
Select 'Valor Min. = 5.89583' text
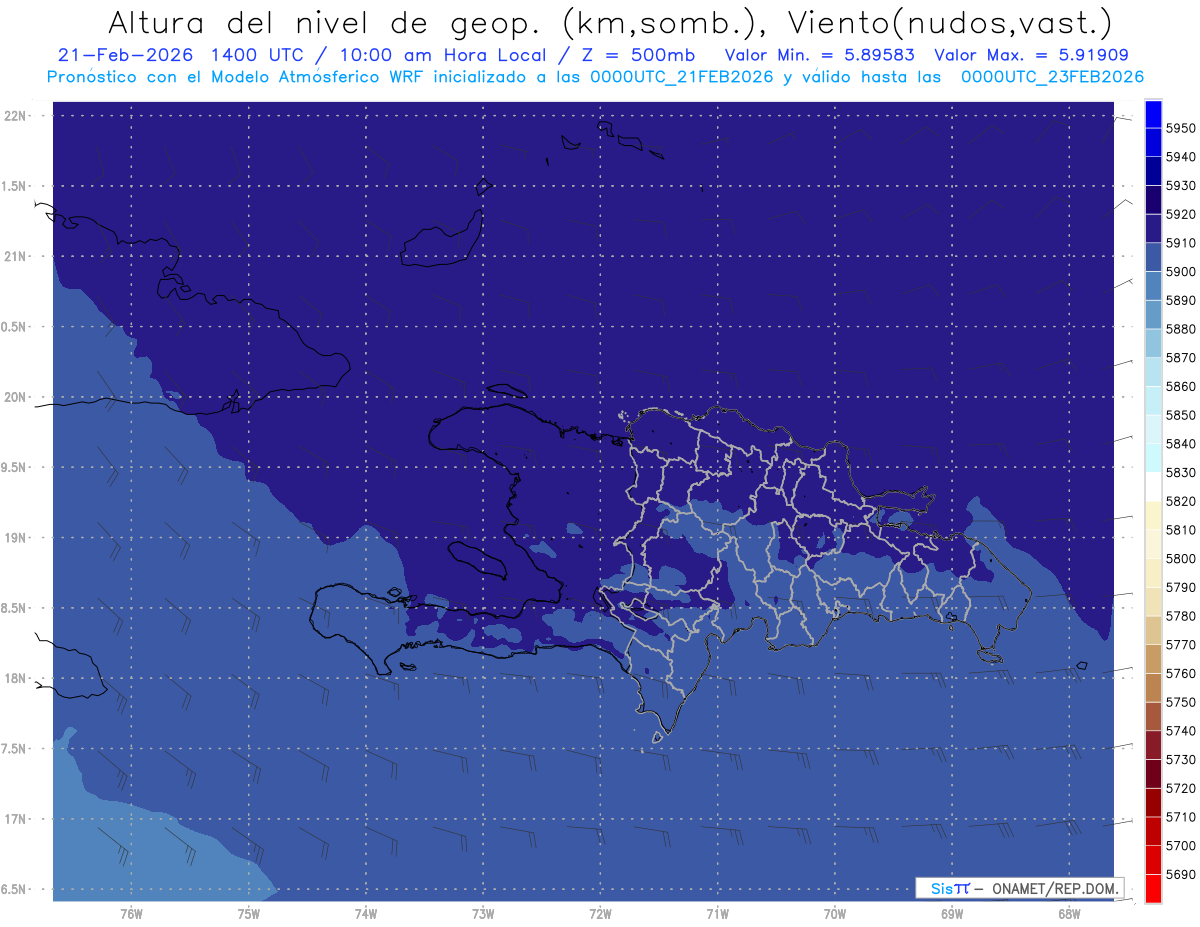coord(820,56)
